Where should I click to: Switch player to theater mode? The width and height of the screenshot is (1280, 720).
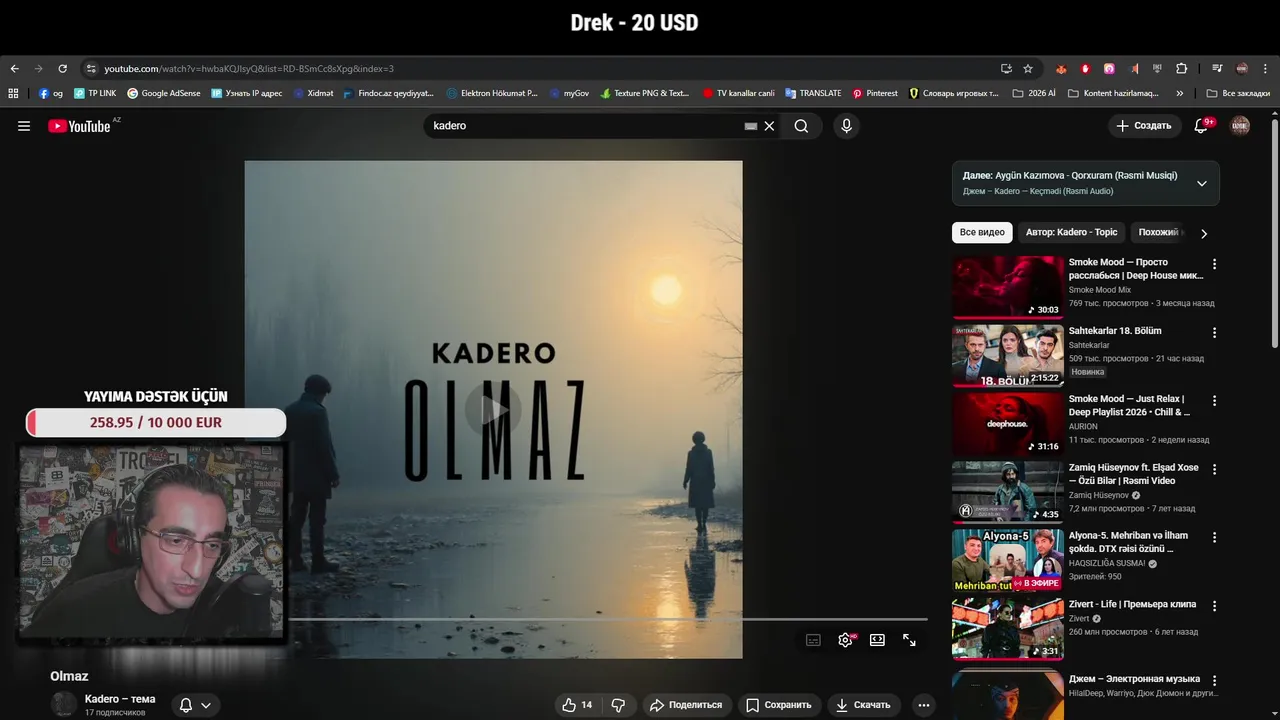click(877, 640)
